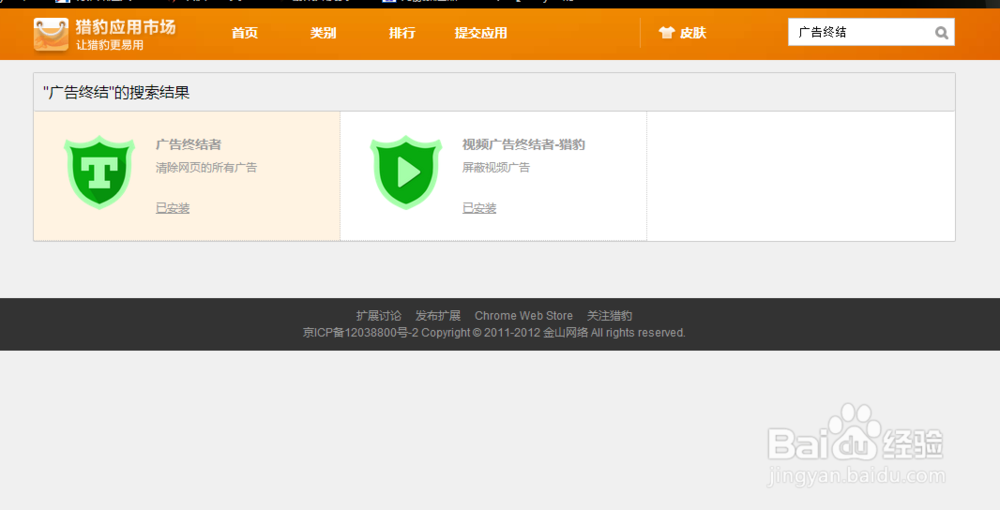Open the 视频广告终结者-猎豹 title link
This screenshot has height=510, width=1000.
(x=524, y=145)
